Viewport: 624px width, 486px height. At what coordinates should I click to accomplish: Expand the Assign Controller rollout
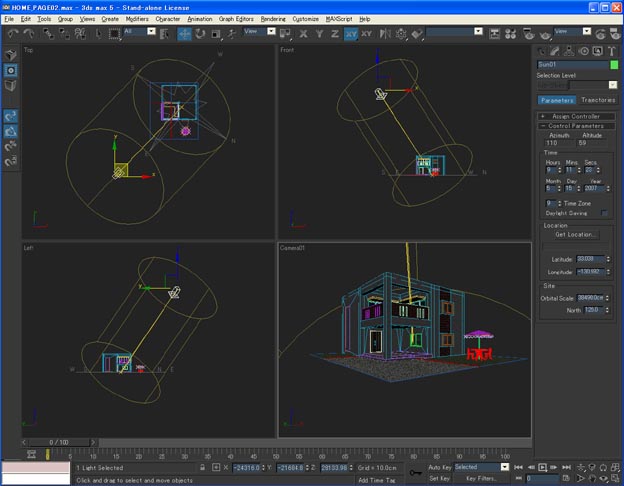click(575, 116)
